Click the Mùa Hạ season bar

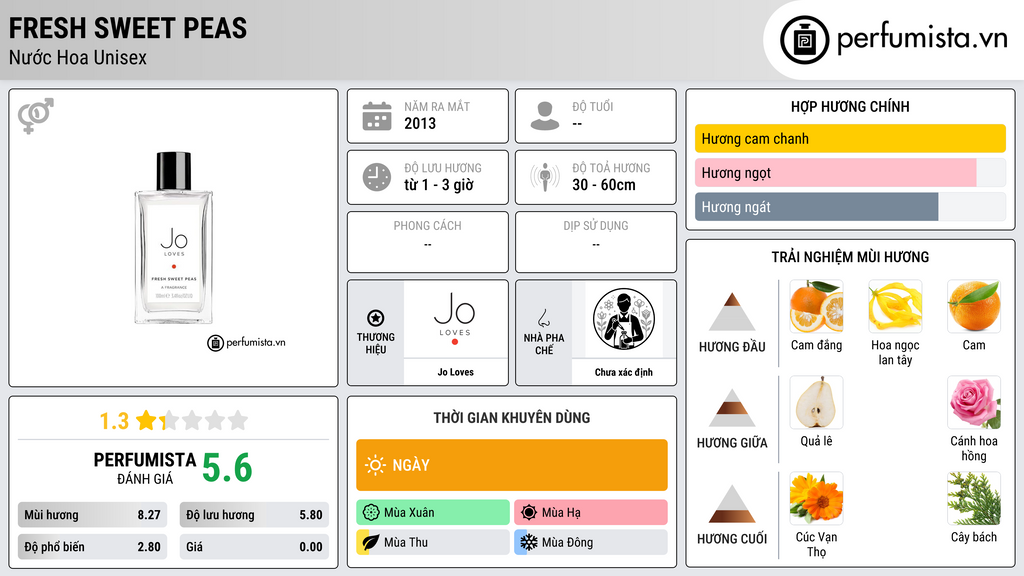591,513
